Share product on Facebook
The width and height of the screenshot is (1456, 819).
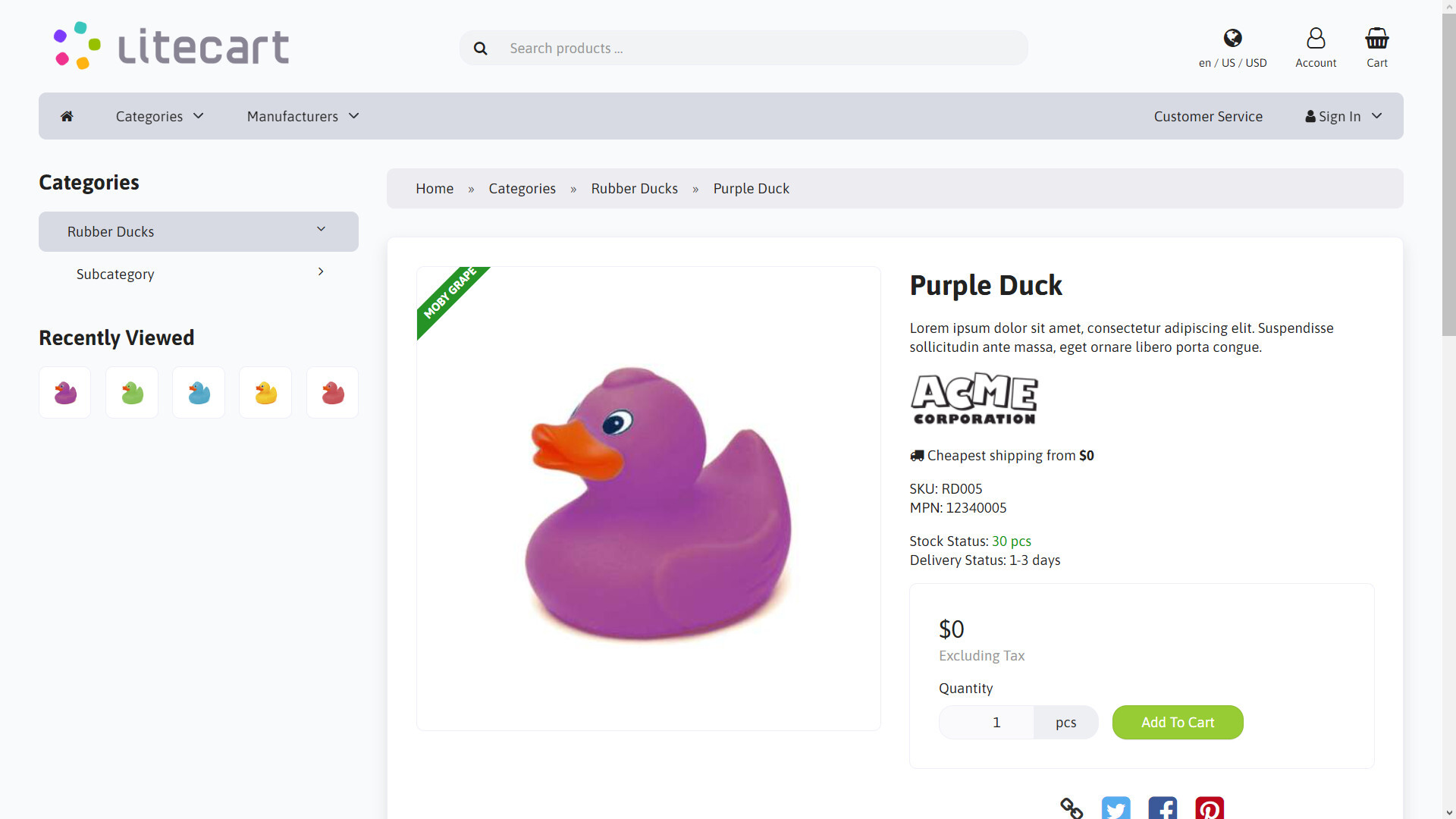click(x=1162, y=808)
